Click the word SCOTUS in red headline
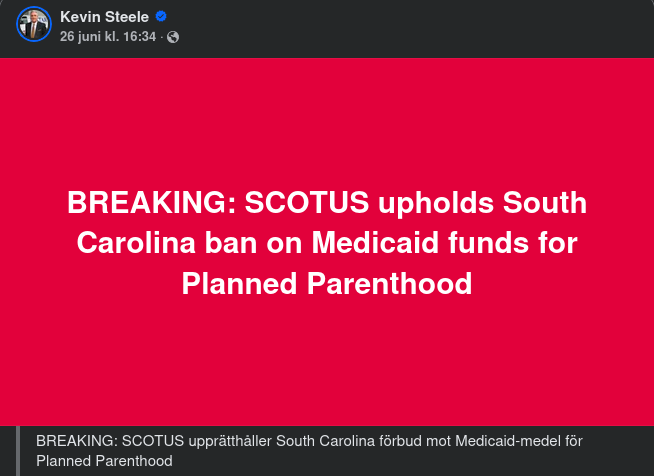This screenshot has height=476, width=654. coord(310,203)
